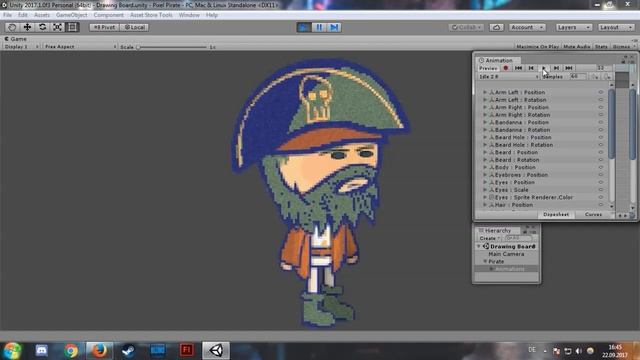Screen dimensions: 640x360
Task: Open the Collab dropdown
Action: (466, 27)
